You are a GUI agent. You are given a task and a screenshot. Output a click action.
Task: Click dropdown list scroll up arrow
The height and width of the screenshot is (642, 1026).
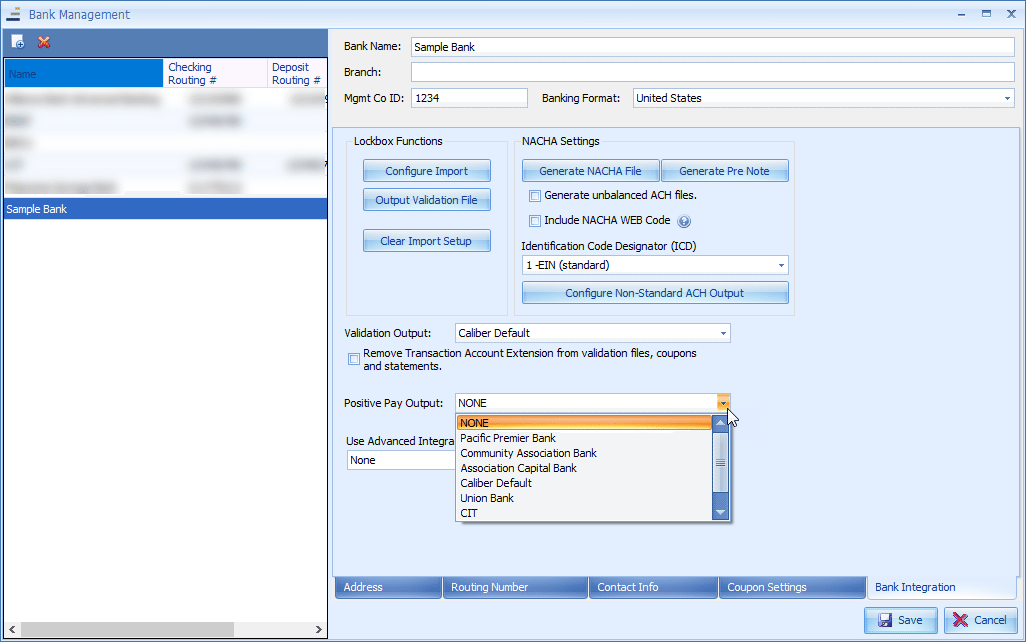[720, 423]
